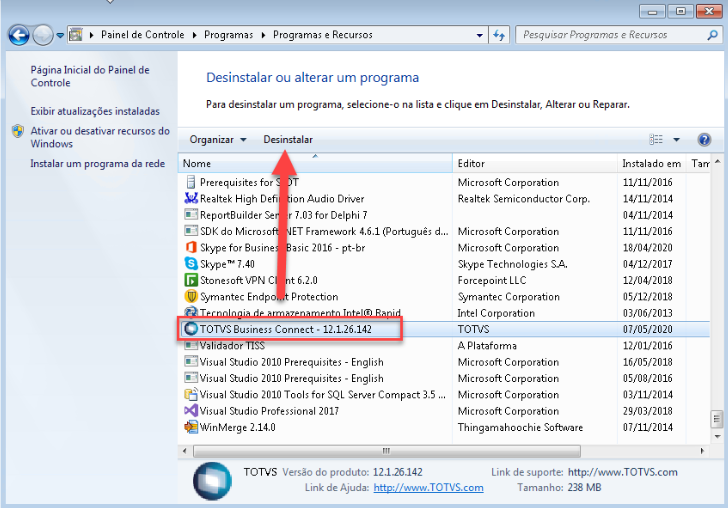The width and height of the screenshot is (728, 508).
Task: Click Thingamahoochie Software editor cell
Action: click(x=520, y=427)
